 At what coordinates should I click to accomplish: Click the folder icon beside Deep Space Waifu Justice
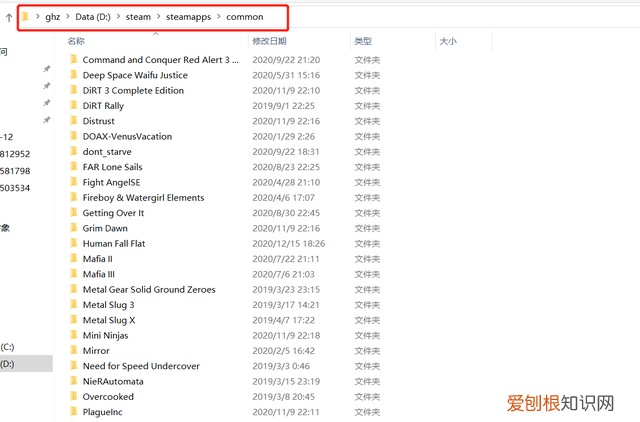pyautogui.click(x=73, y=75)
